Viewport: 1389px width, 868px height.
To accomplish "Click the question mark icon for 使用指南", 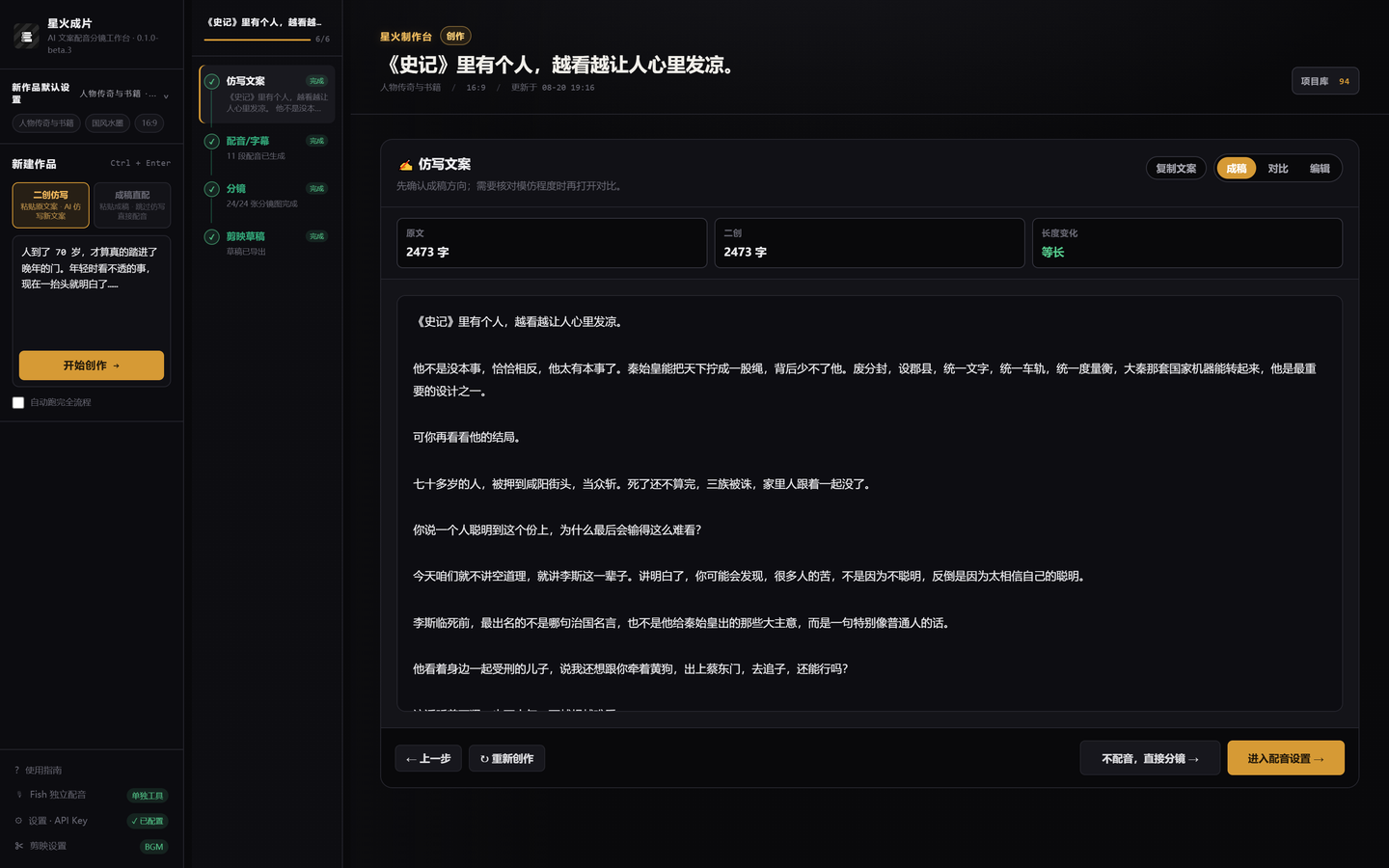I will coord(17,770).
